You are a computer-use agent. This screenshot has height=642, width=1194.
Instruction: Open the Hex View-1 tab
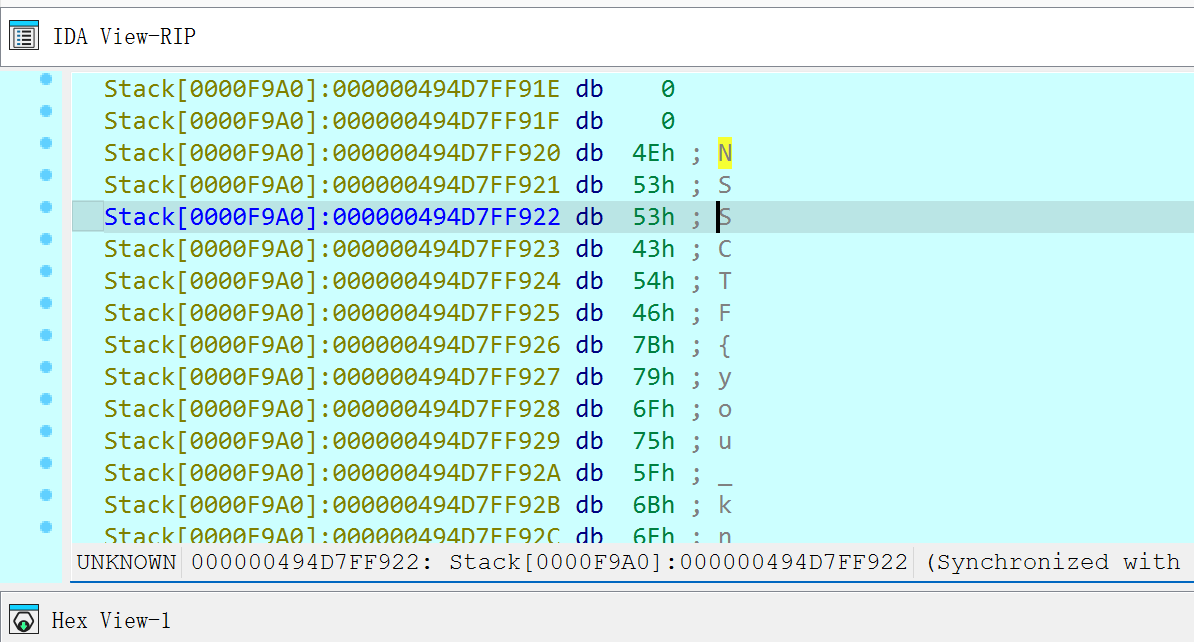(x=111, y=620)
